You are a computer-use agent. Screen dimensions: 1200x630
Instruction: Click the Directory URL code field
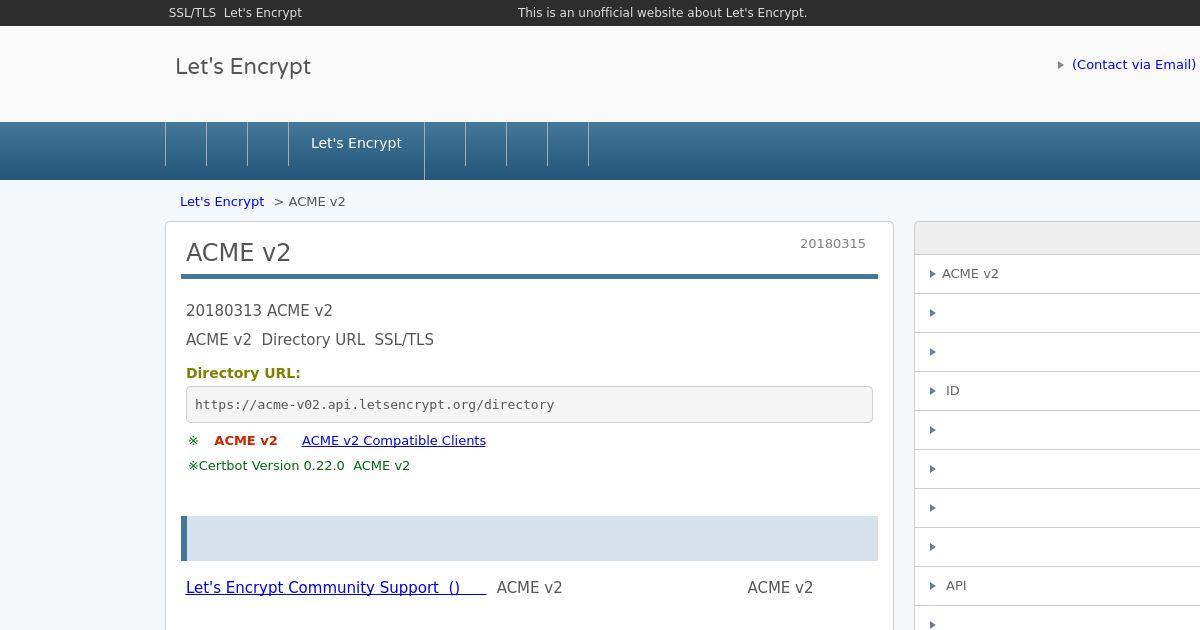[529, 404]
